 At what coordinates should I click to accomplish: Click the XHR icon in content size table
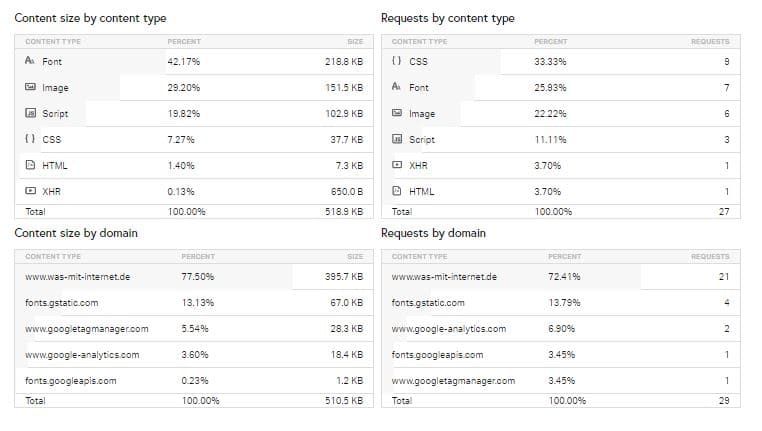(x=30, y=190)
